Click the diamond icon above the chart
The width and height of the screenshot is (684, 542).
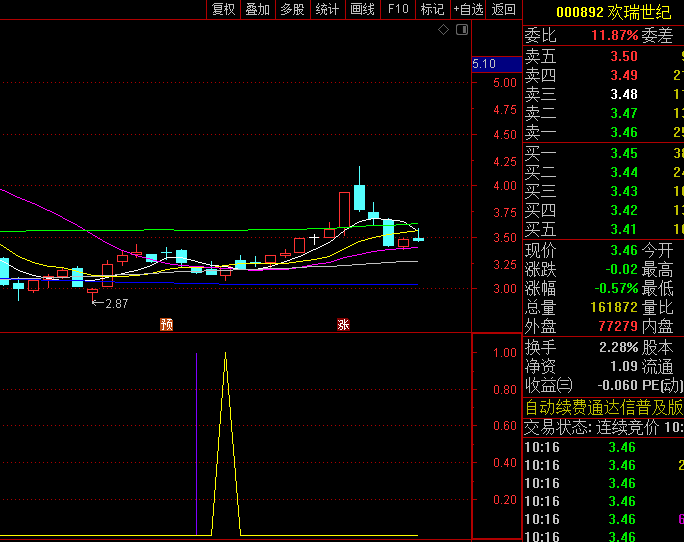click(444, 30)
